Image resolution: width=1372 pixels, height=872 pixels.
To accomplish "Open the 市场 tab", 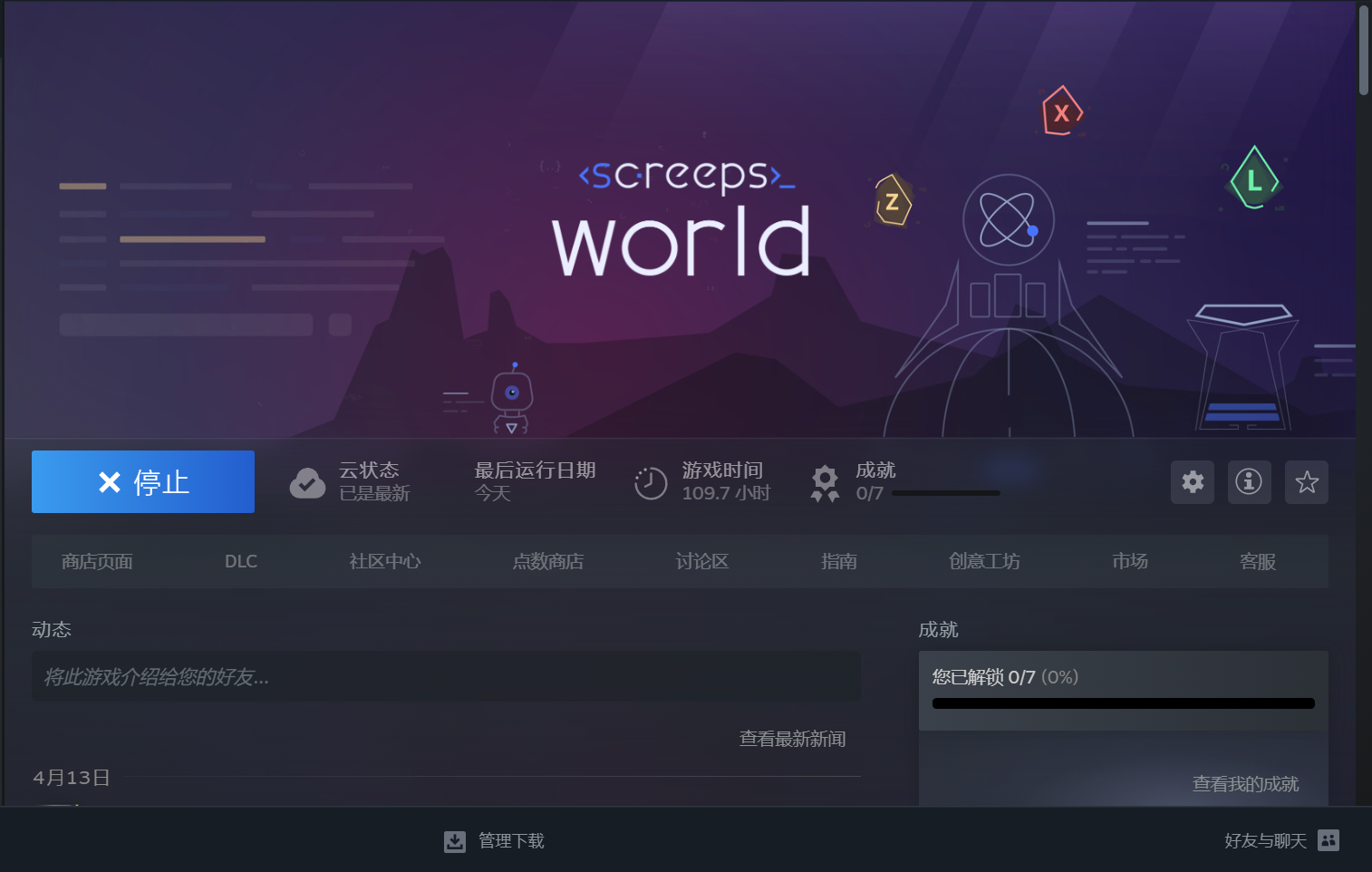I will [1130, 562].
